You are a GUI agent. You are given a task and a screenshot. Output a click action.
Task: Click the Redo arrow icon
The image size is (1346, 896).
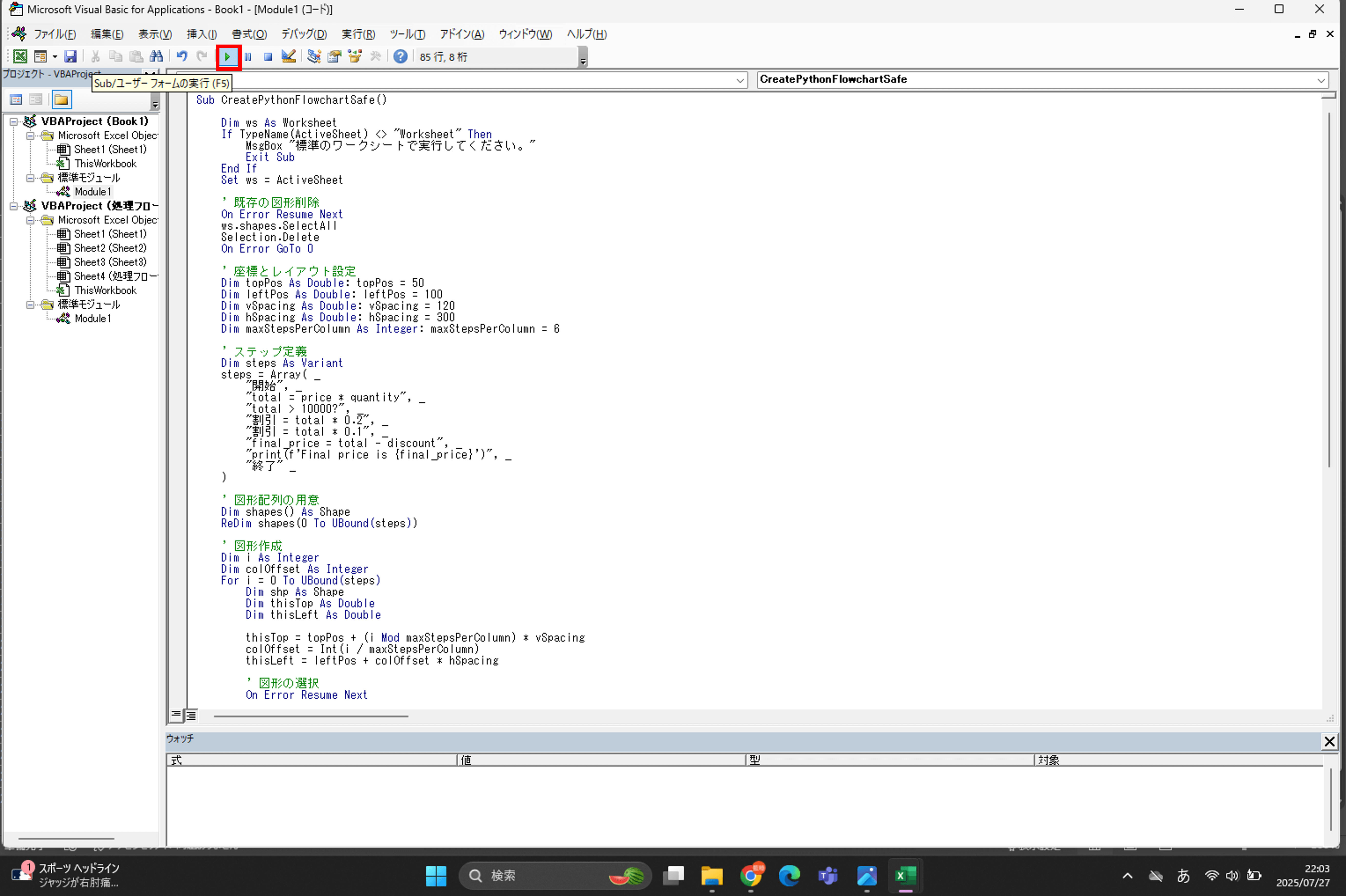coord(202,57)
